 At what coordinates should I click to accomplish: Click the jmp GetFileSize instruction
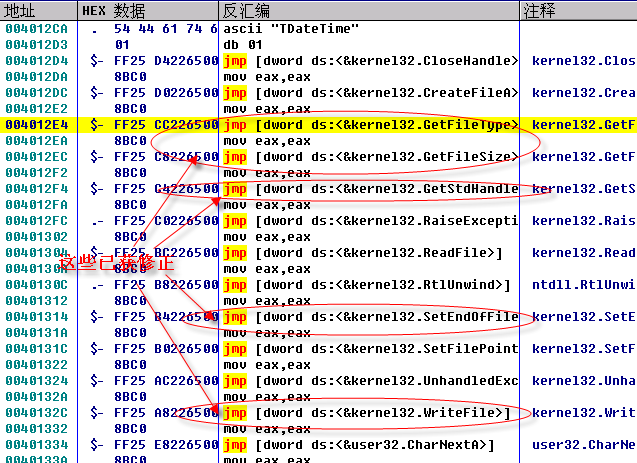point(370,157)
